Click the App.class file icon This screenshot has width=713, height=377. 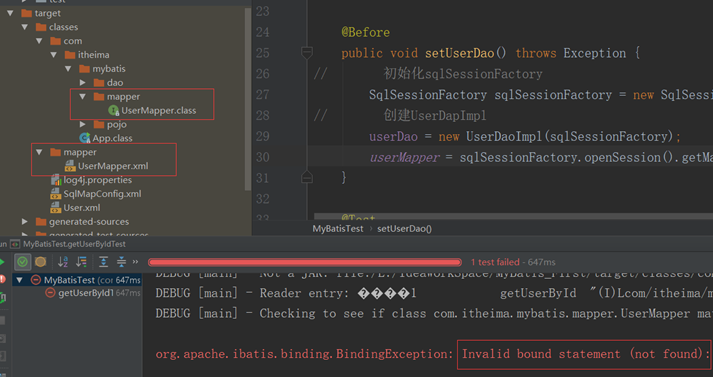point(85,138)
